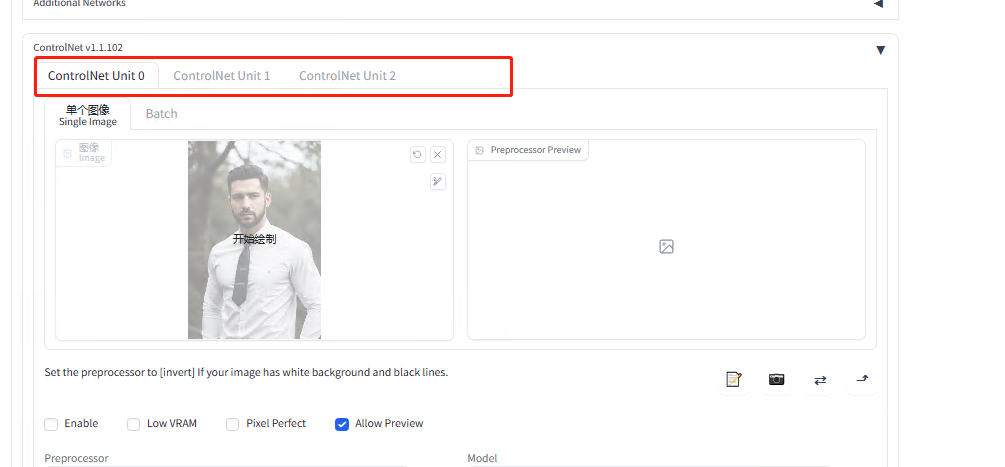Click the double-arrow swap icon
The width and height of the screenshot is (1005, 467).
click(x=820, y=380)
